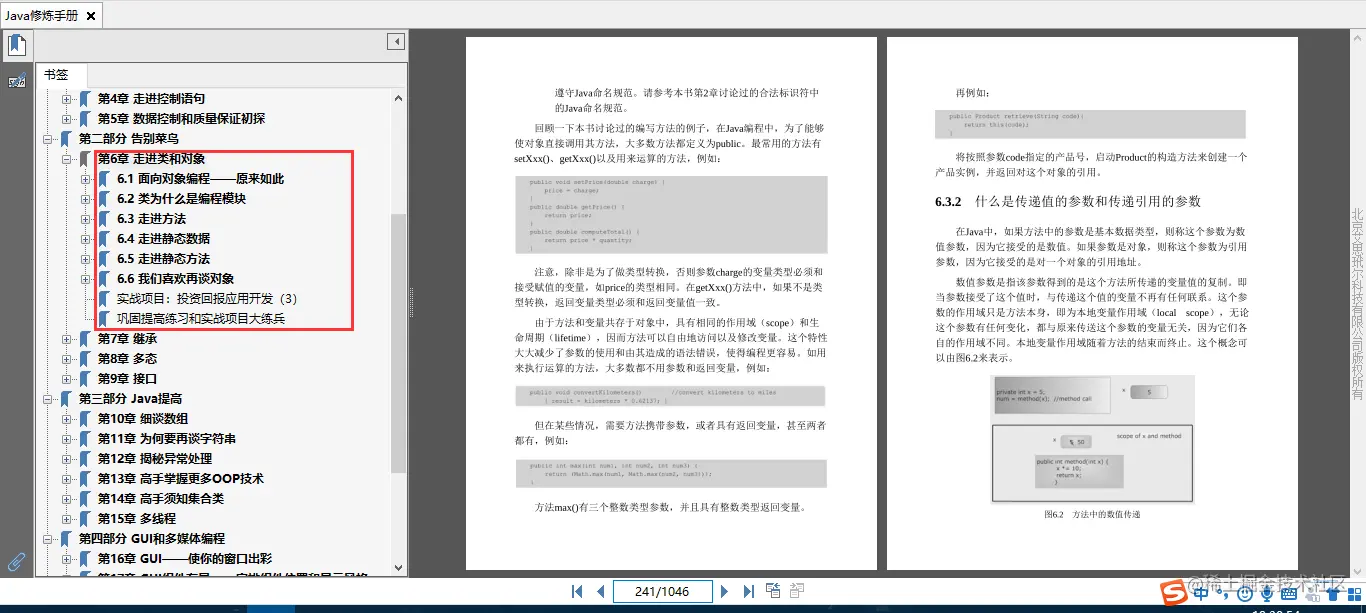
Task: Open the Sogou toolbox grid icon
Action: (1354, 594)
